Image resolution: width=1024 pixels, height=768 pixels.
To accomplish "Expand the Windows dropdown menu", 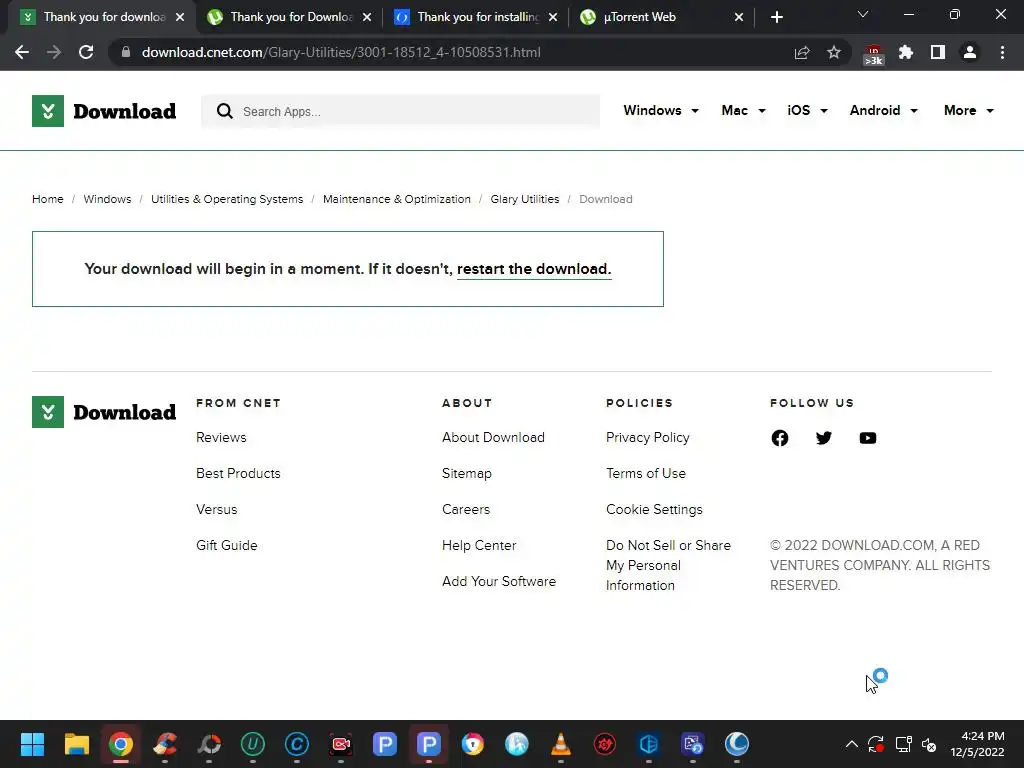I will 661,110.
